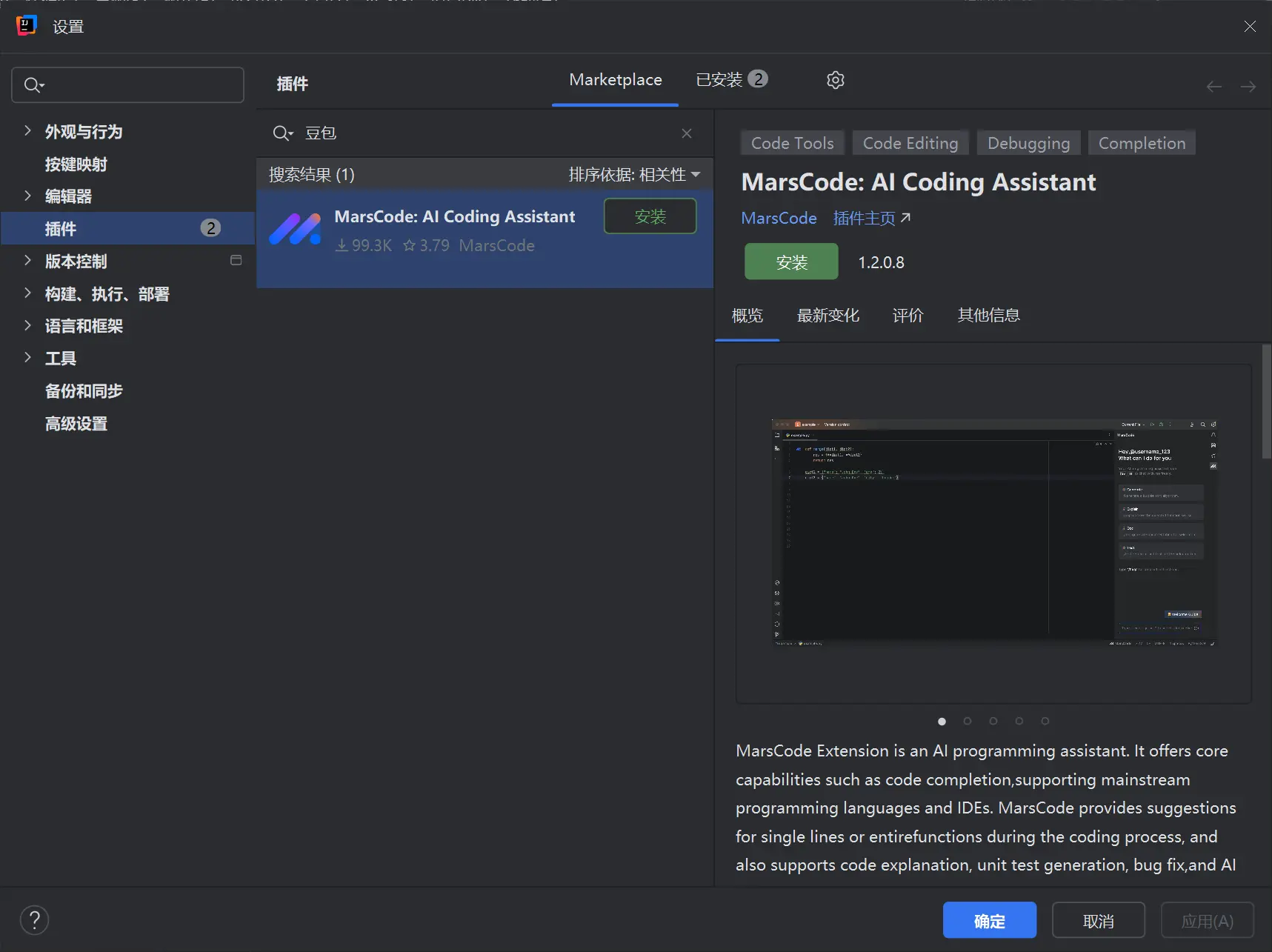Expand the 编辑器 tree node
This screenshot has height=952, width=1272.
27,196
